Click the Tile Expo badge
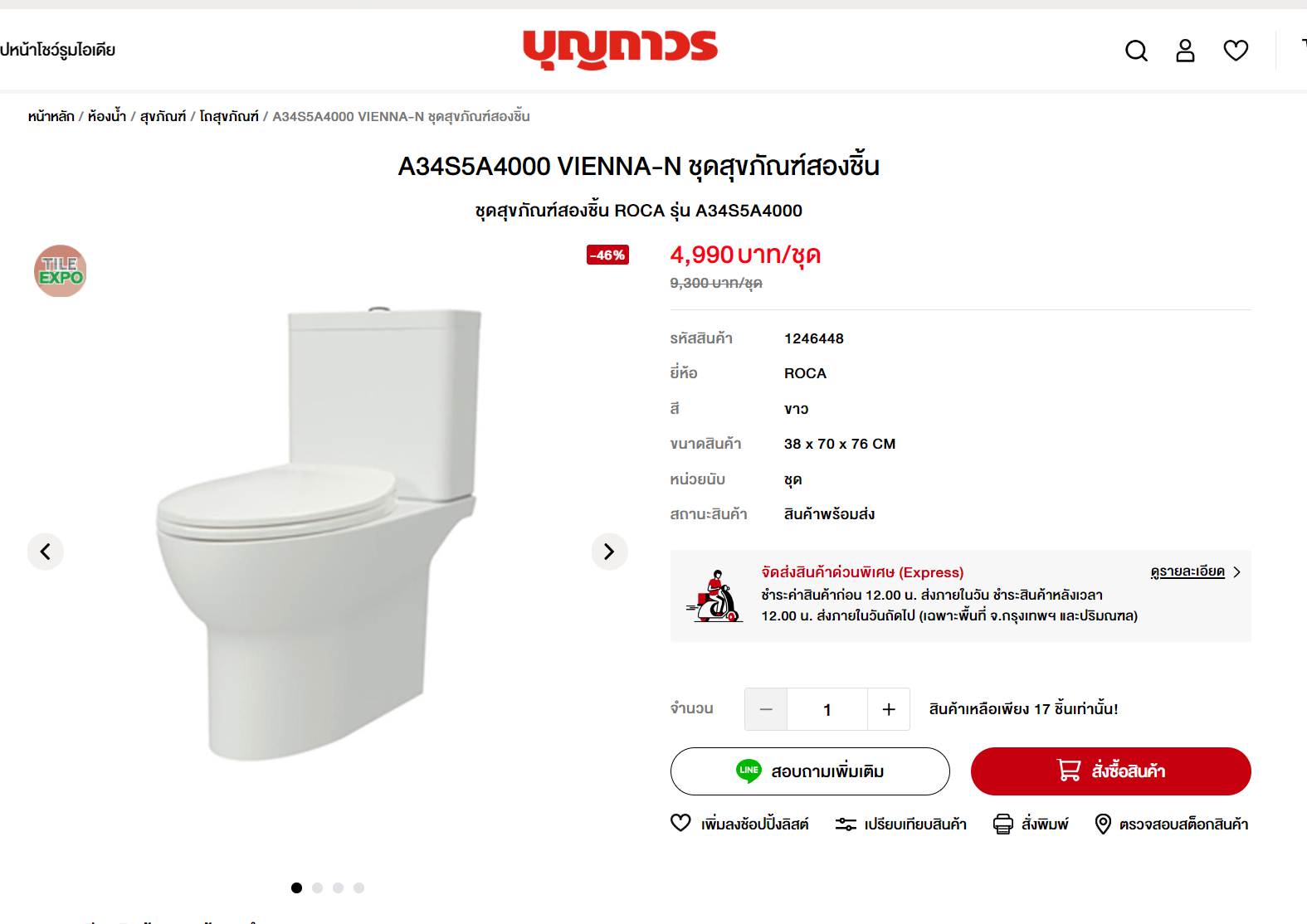This screenshot has width=1307, height=924. point(61,271)
